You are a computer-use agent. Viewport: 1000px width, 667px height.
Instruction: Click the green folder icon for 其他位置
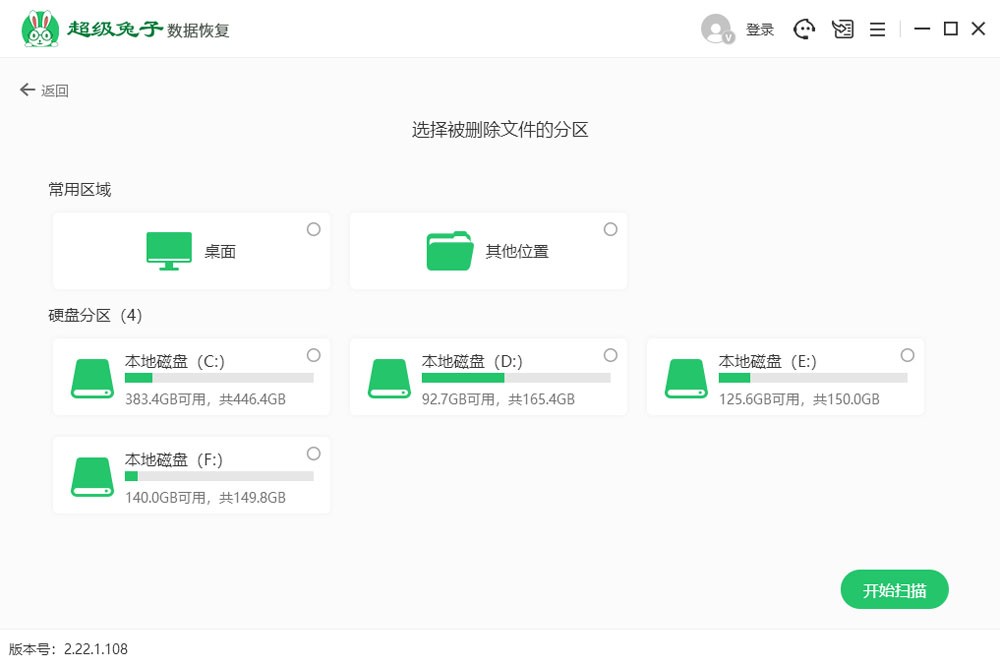(x=450, y=251)
